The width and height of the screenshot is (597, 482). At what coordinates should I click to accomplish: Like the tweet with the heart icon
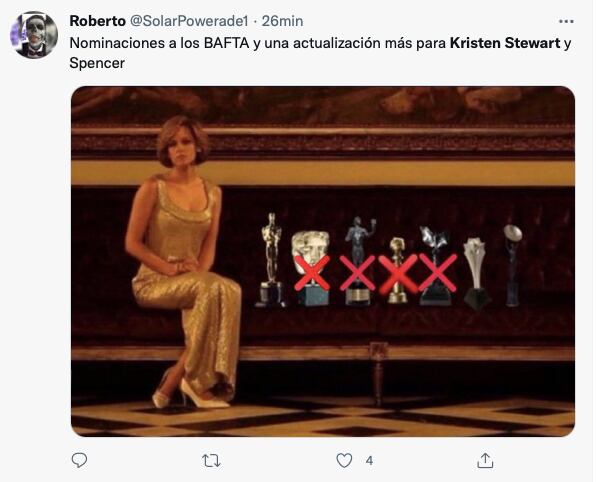[x=344, y=461]
